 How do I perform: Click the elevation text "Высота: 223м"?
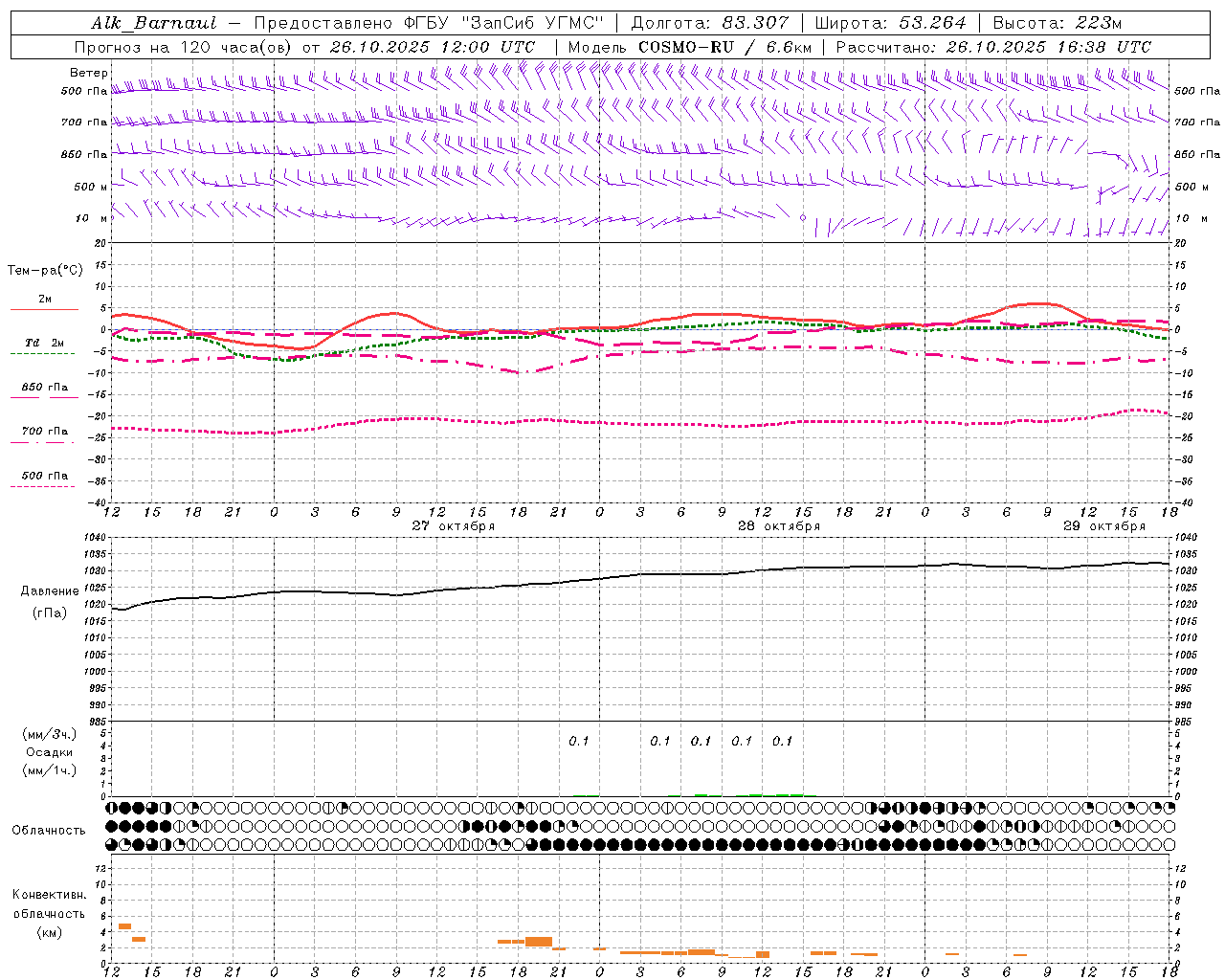click(x=1058, y=23)
